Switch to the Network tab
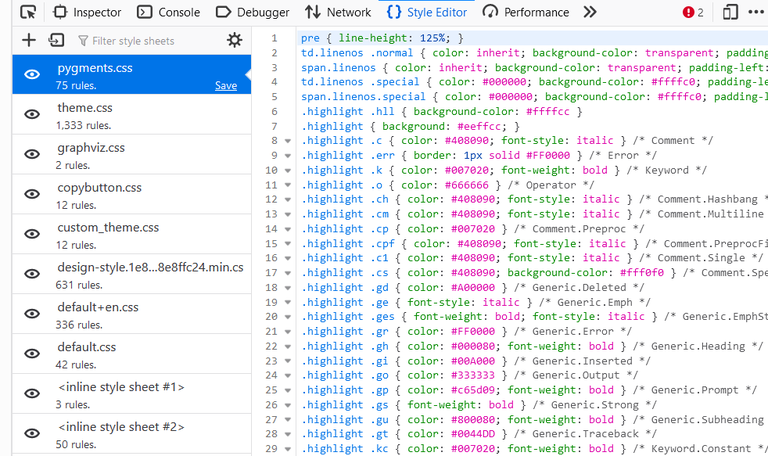This screenshot has width=768, height=456. 338,12
